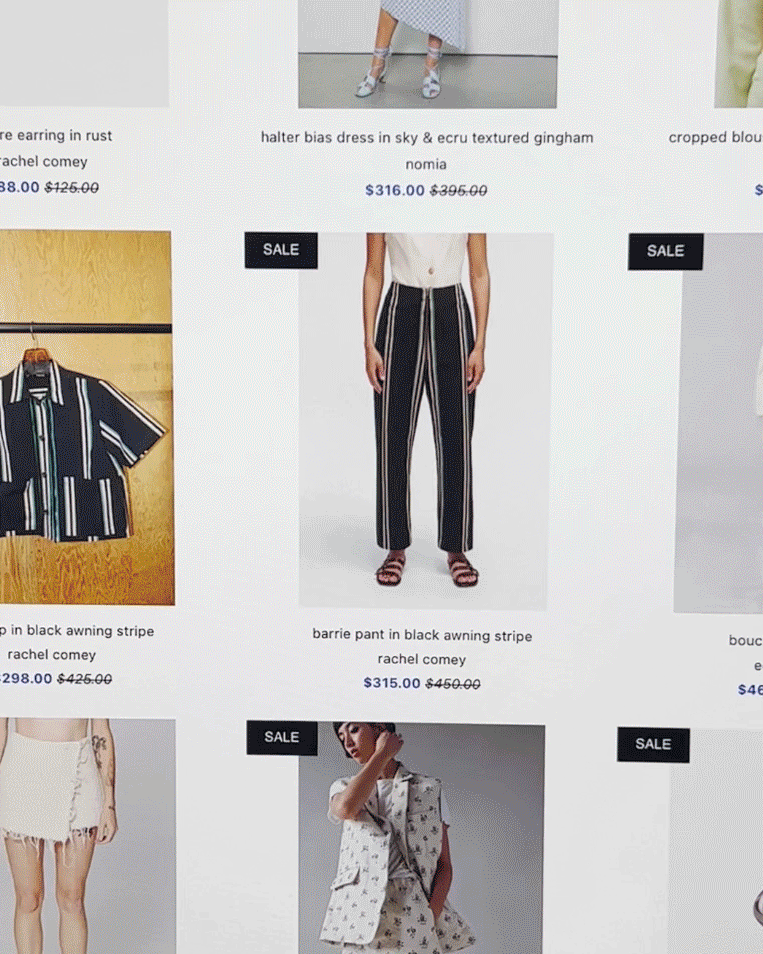Open the cropped blouse product title
The image size is (763, 954).
(716, 138)
